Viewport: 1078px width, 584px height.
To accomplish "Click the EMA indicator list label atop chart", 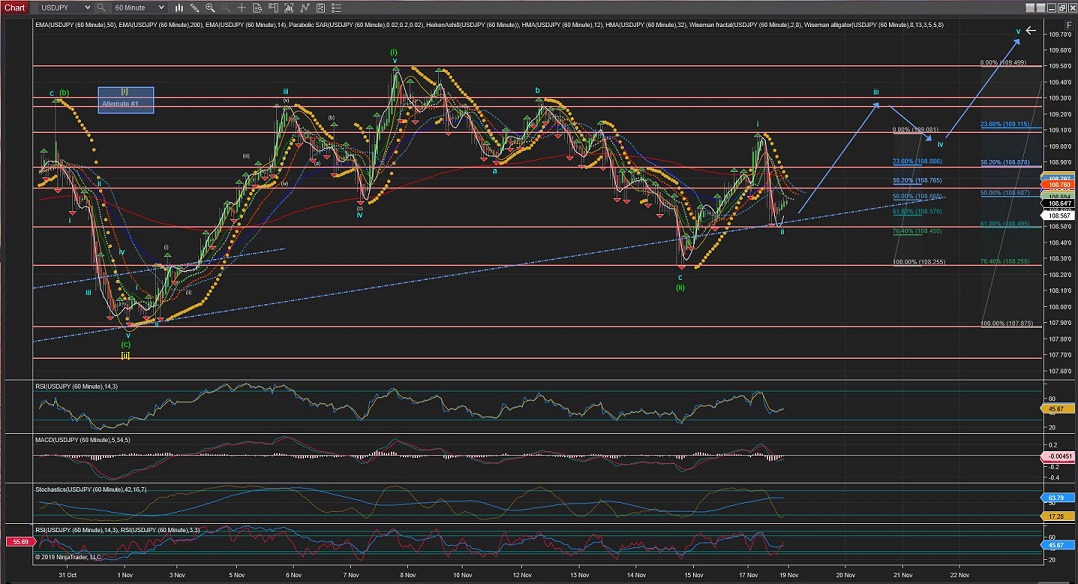I will pyautogui.click(x=489, y=25).
